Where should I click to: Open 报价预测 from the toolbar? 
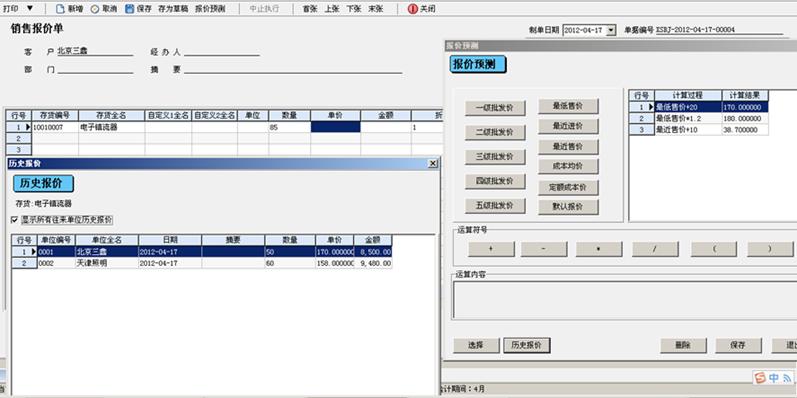(210, 9)
